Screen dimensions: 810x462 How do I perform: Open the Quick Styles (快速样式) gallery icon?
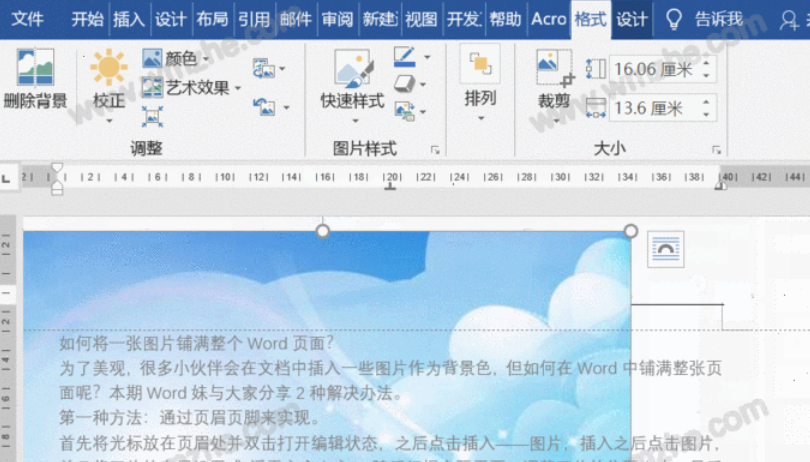click(353, 69)
